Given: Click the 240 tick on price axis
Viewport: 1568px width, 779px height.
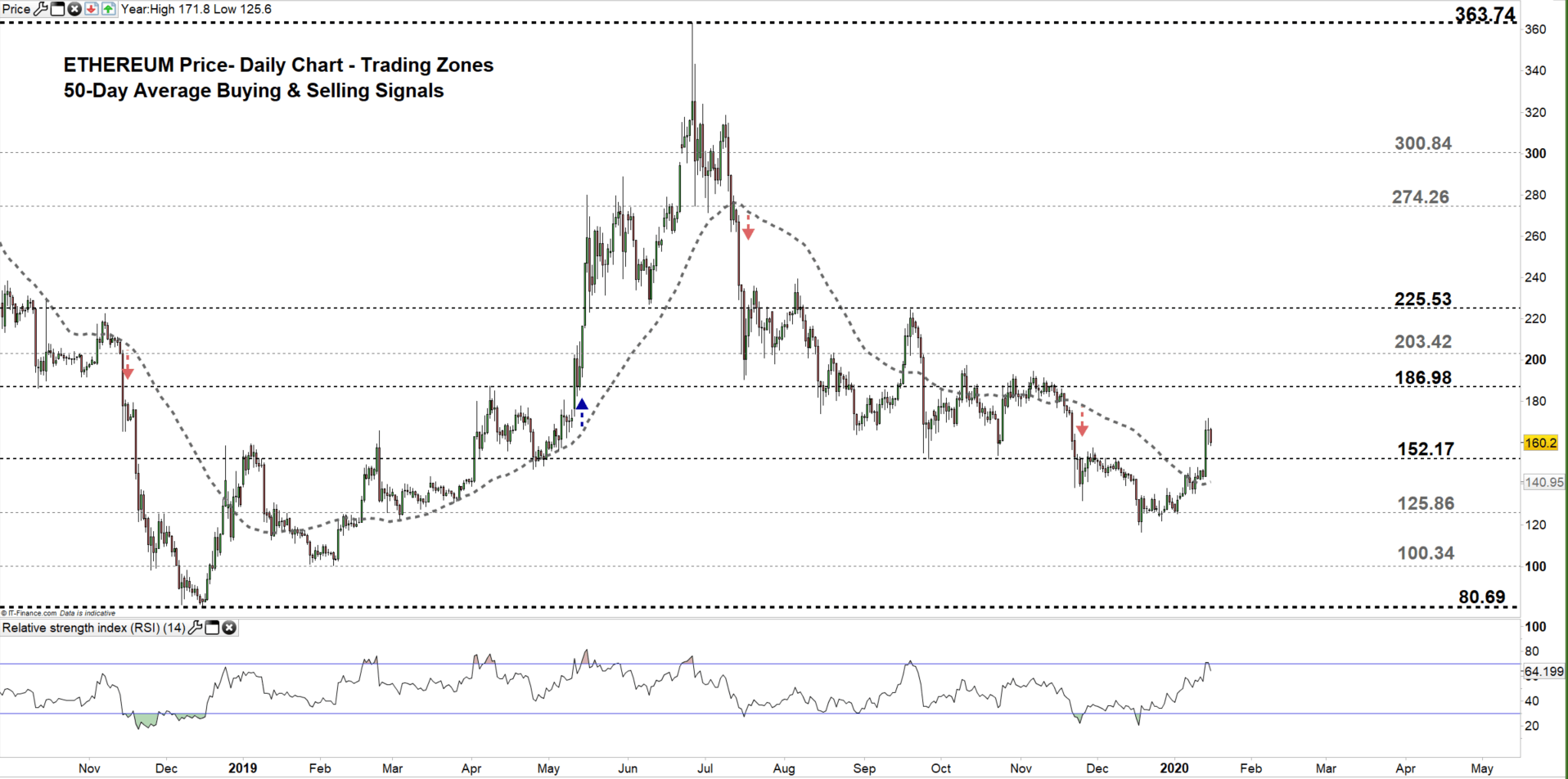Looking at the screenshot, I should [1535, 277].
